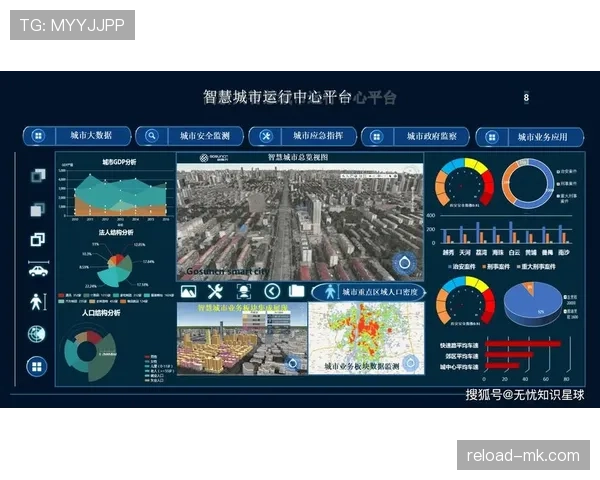Screen dimensions: 600x480
Task: Select the 城市政府监察 tab
Action: pyautogui.click(x=416, y=137)
